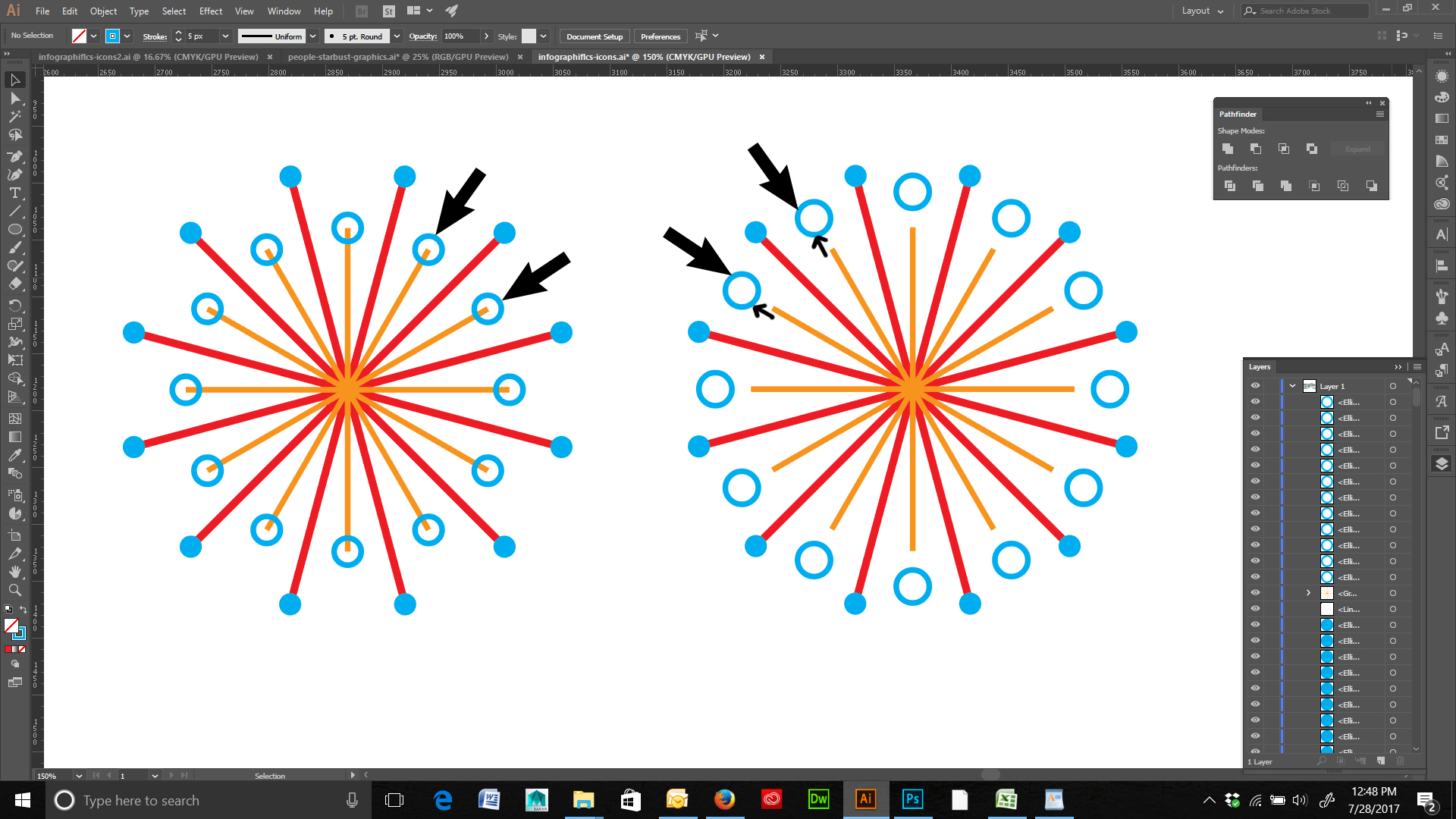
Task: Open the Effect menu
Action: point(211,11)
